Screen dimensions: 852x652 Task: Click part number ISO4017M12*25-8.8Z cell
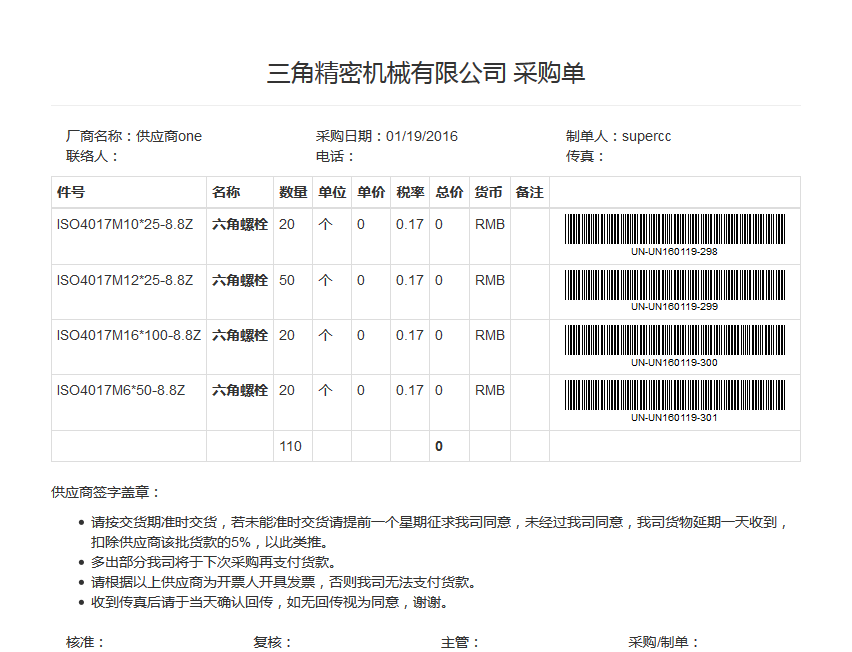tap(124, 280)
